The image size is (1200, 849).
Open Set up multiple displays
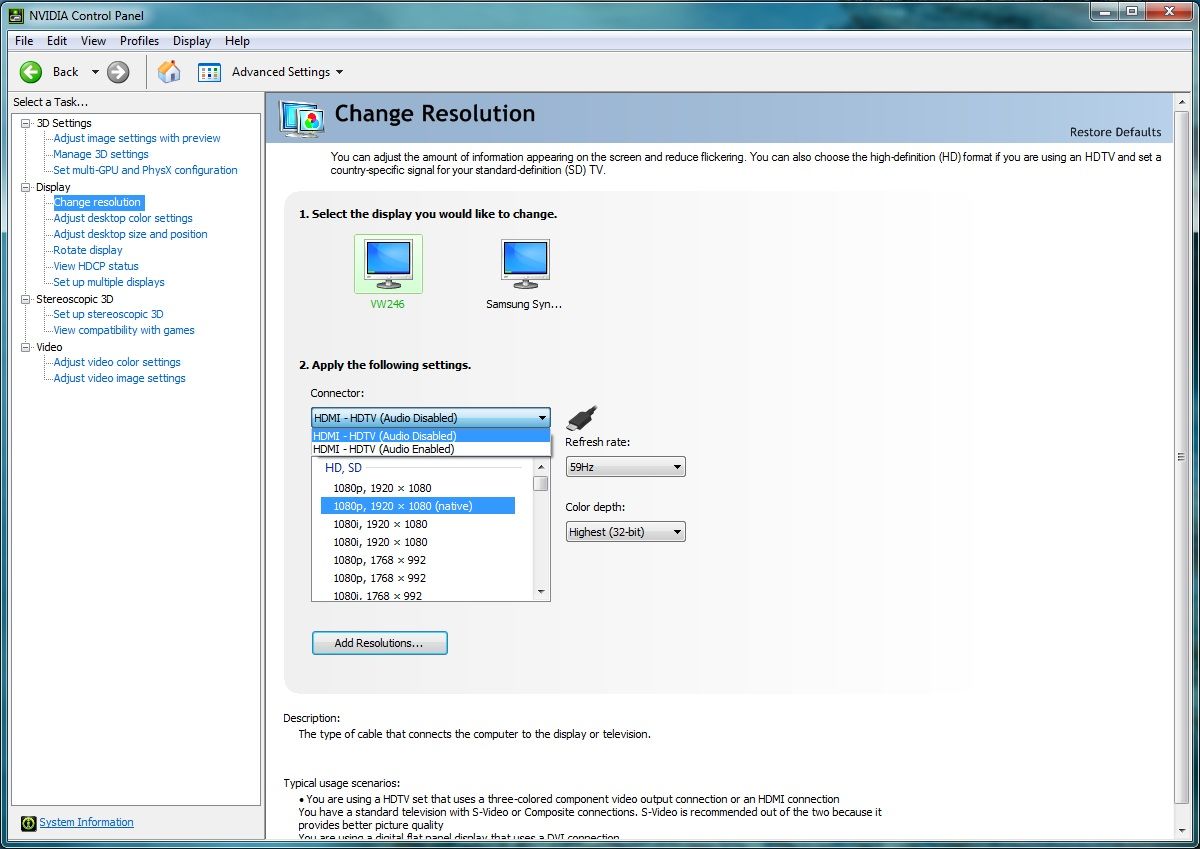click(x=109, y=282)
